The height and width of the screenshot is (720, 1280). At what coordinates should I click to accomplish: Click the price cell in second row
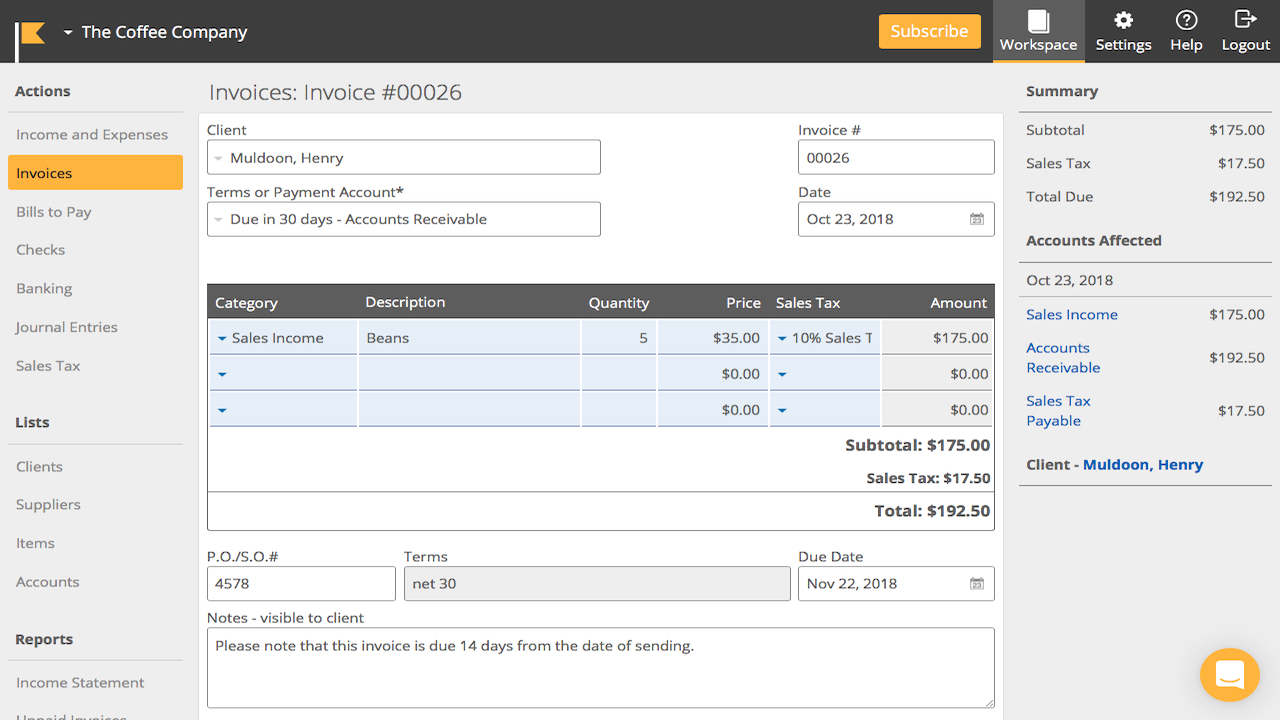713,374
